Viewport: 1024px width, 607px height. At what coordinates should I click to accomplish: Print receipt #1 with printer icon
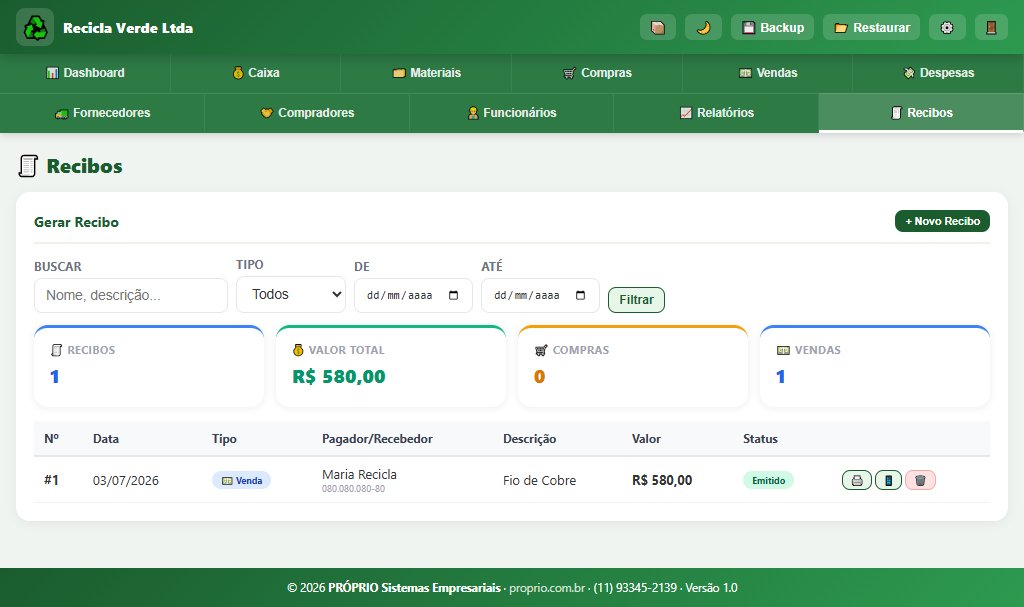pos(857,480)
